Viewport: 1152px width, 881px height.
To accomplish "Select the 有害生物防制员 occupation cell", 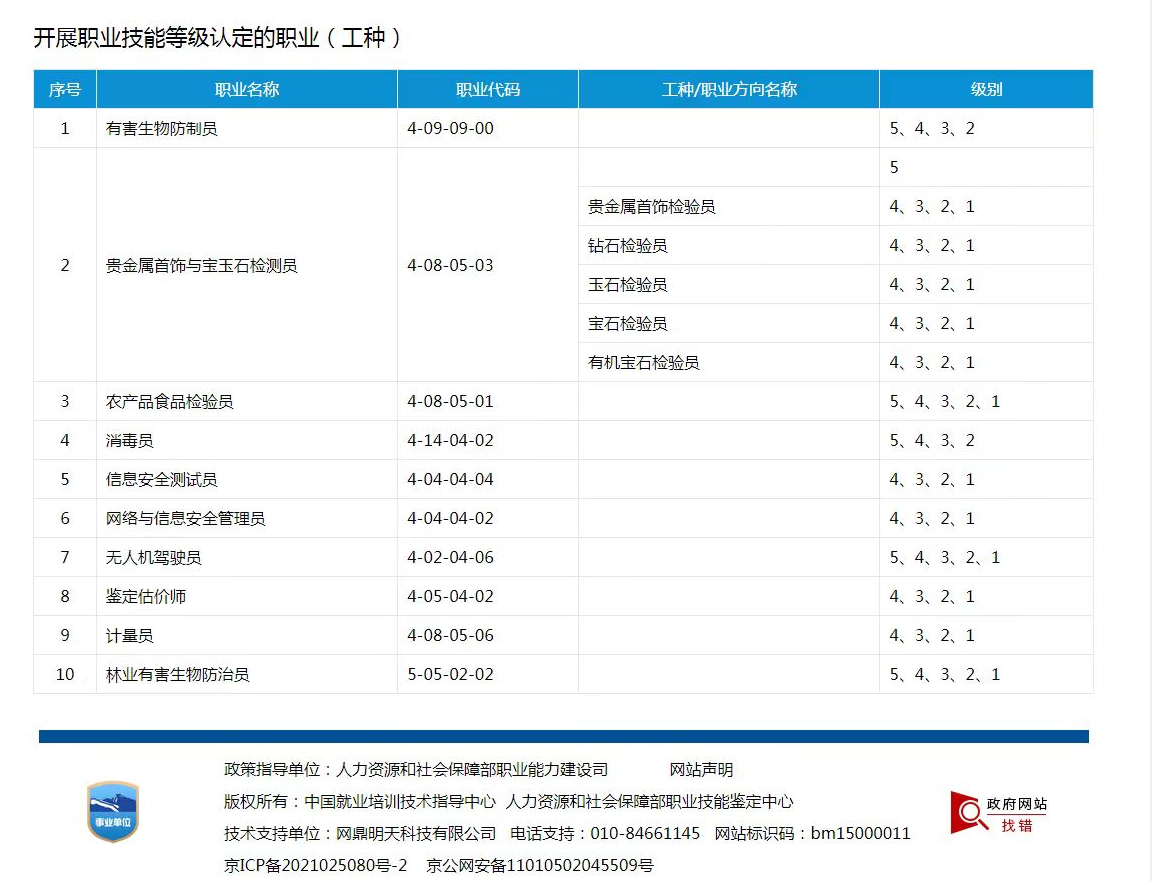I will click(162, 129).
